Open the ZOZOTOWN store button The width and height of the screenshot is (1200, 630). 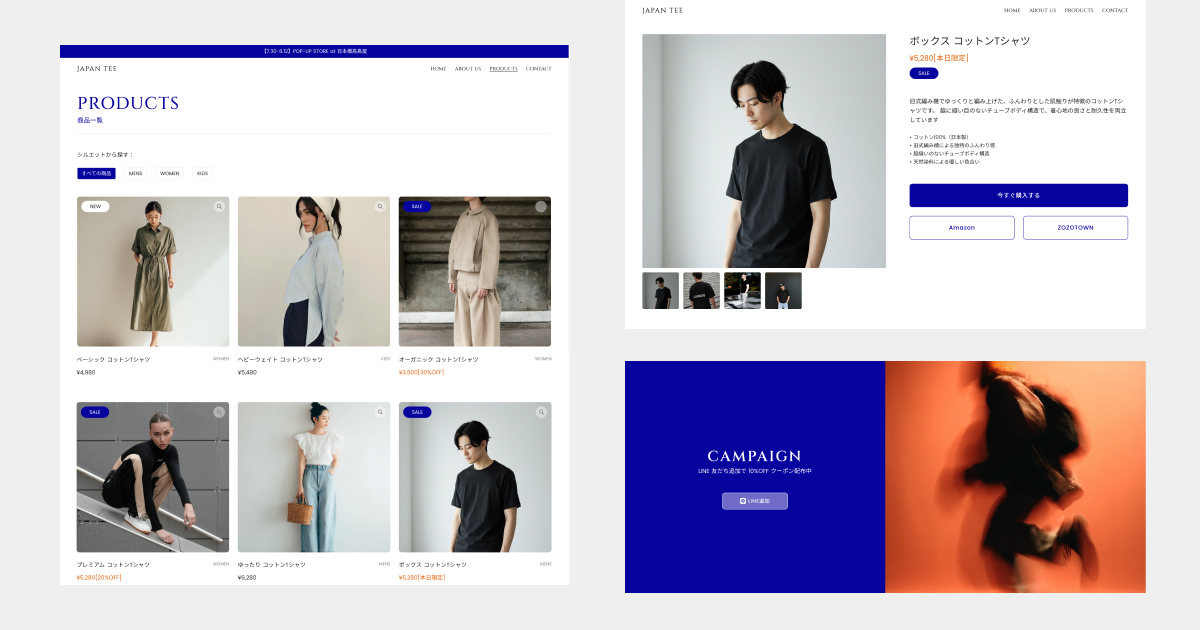tap(1075, 227)
